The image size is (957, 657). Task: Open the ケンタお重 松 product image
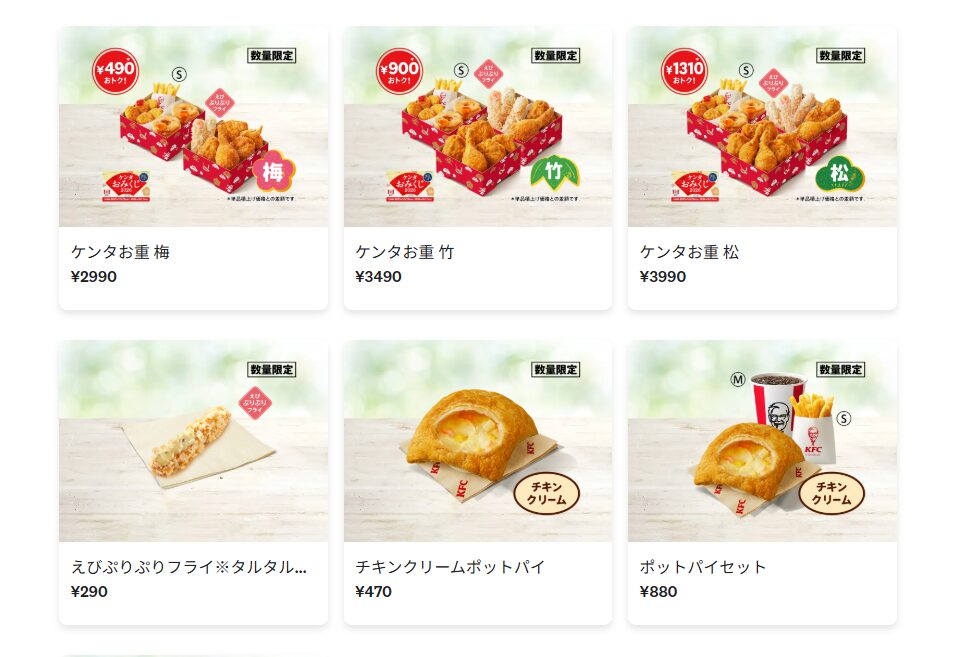pyautogui.click(x=762, y=126)
